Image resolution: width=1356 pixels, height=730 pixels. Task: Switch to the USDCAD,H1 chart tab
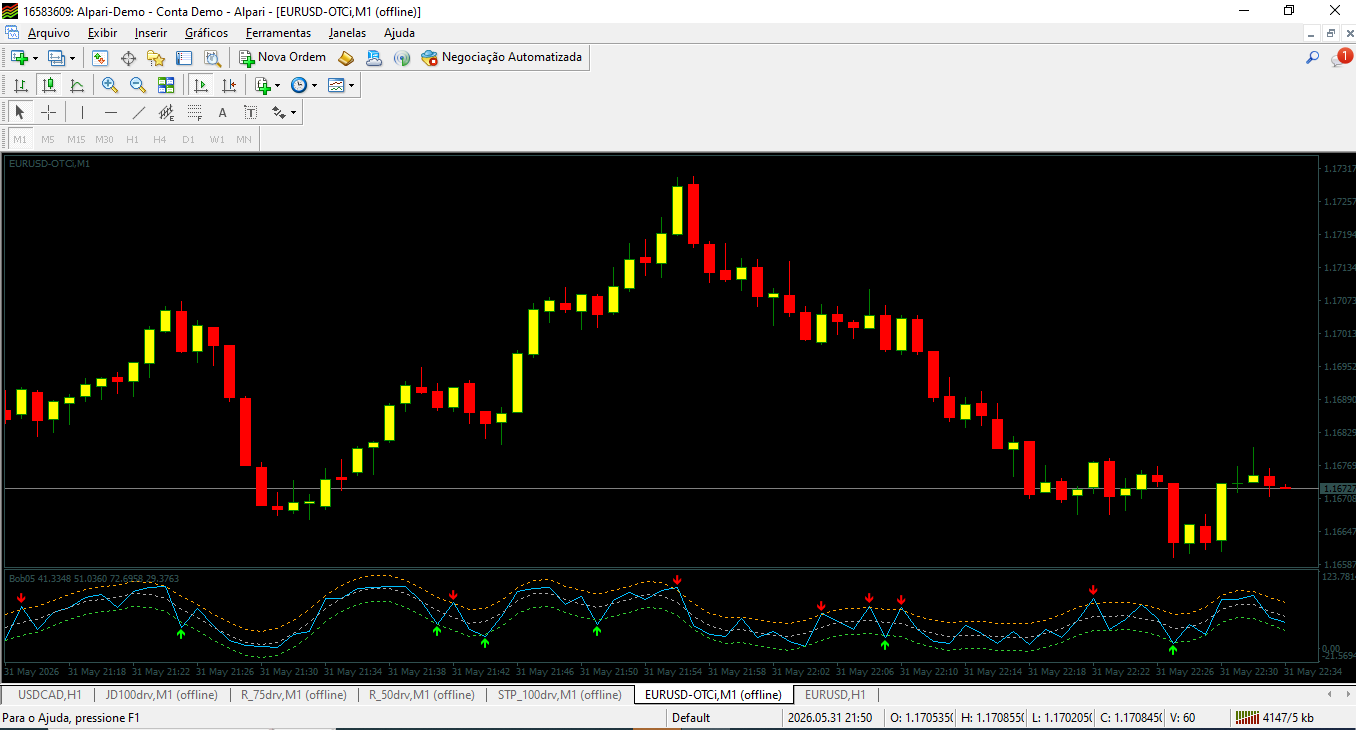pos(49,695)
